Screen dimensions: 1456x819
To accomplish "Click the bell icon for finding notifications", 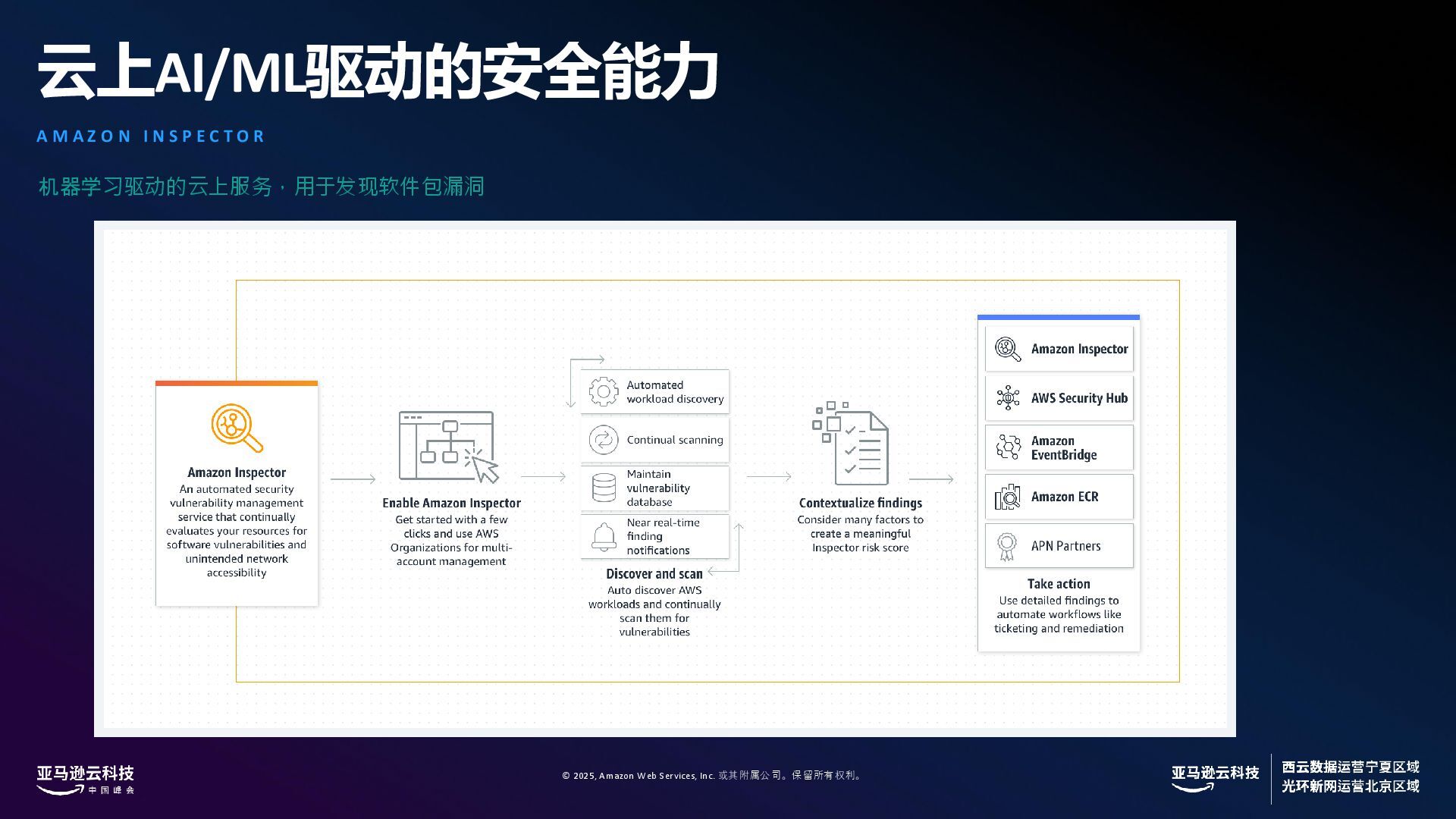I will [604, 537].
